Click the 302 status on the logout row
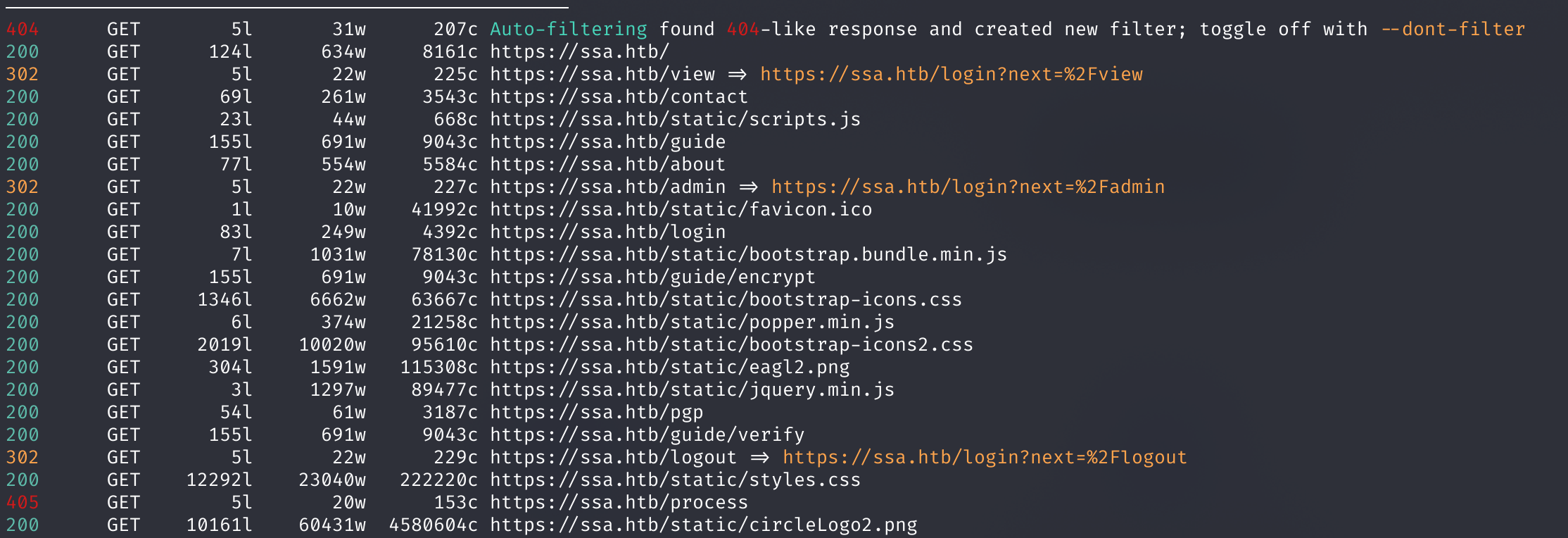This screenshot has width=1568, height=538. [23, 458]
